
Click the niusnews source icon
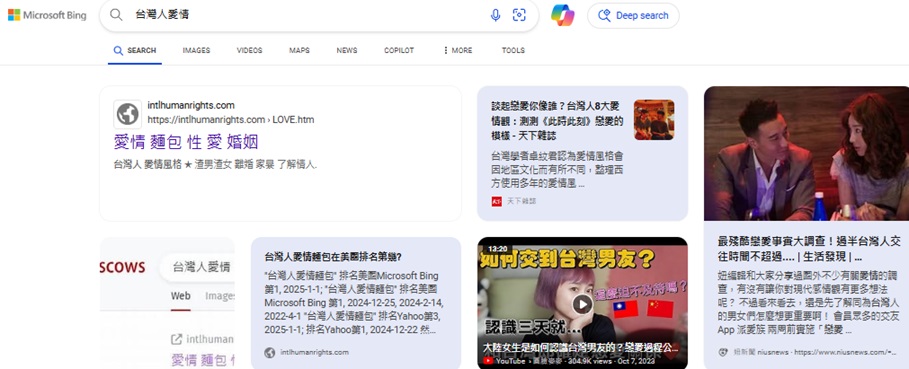coord(723,352)
